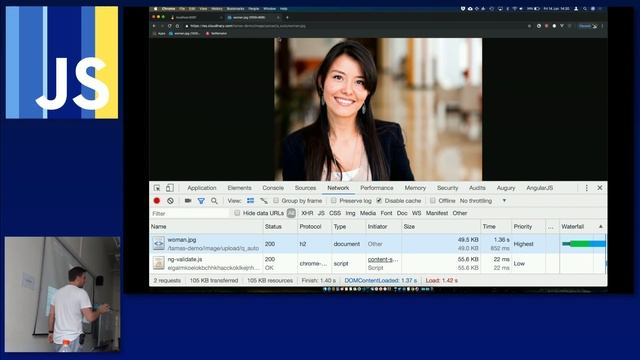Open the Security tab
Screen dimensions: 640x360
[447, 188]
